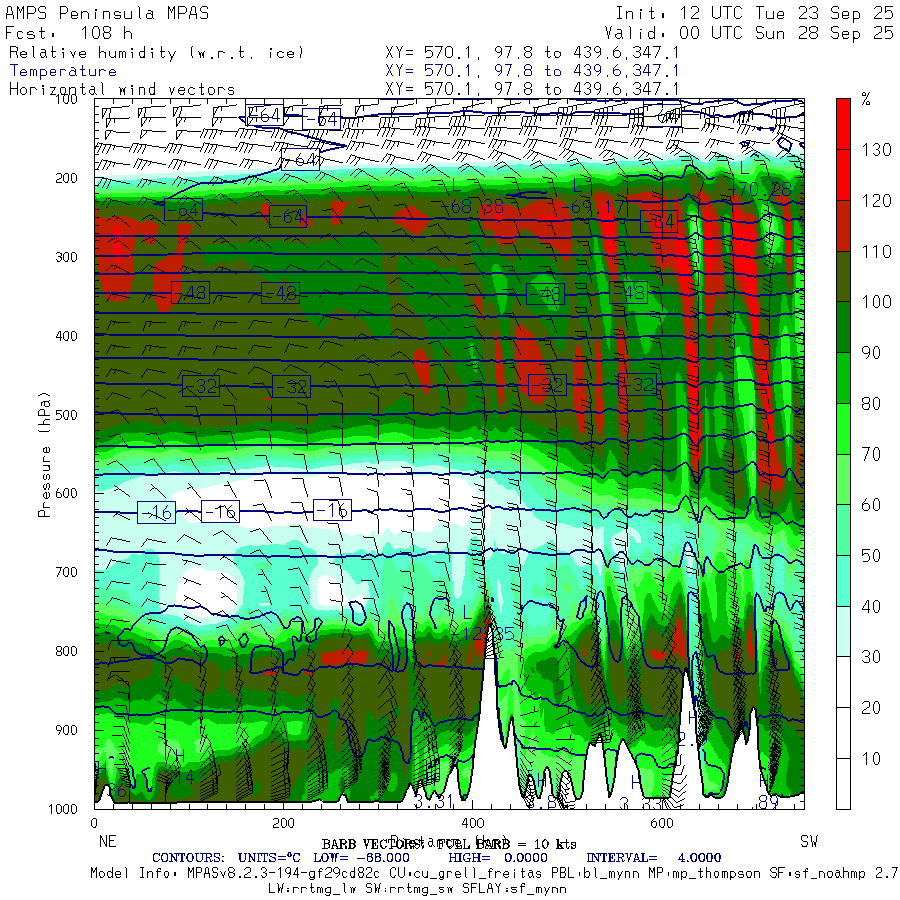The width and height of the screenshot is (900, 900).
Task: Click the 'CONTOURS: UNITS=°C' caption text
Action: (x=226, y=858)
